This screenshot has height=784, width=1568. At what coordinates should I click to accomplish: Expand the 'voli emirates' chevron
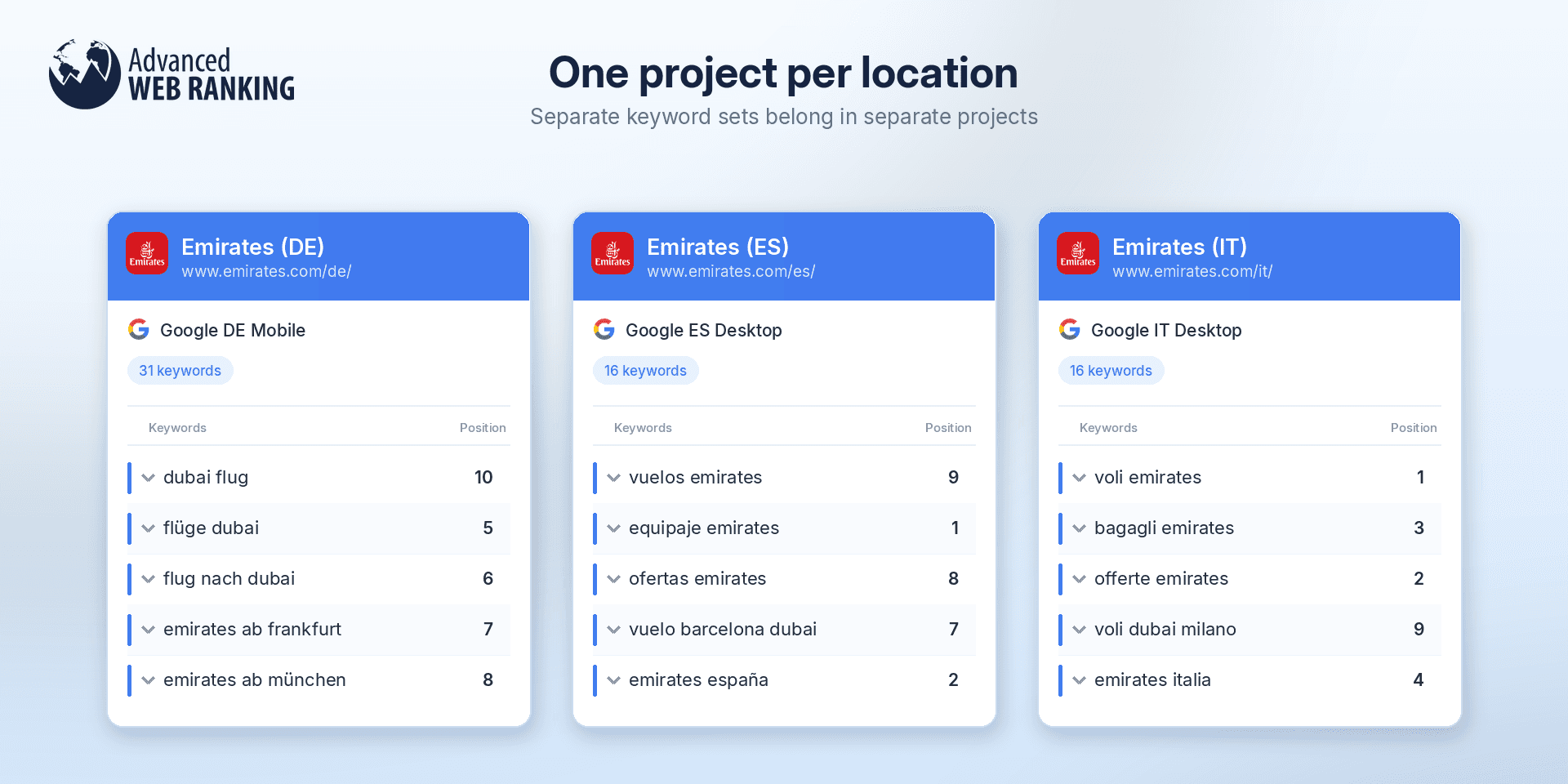pos(1079,478)
